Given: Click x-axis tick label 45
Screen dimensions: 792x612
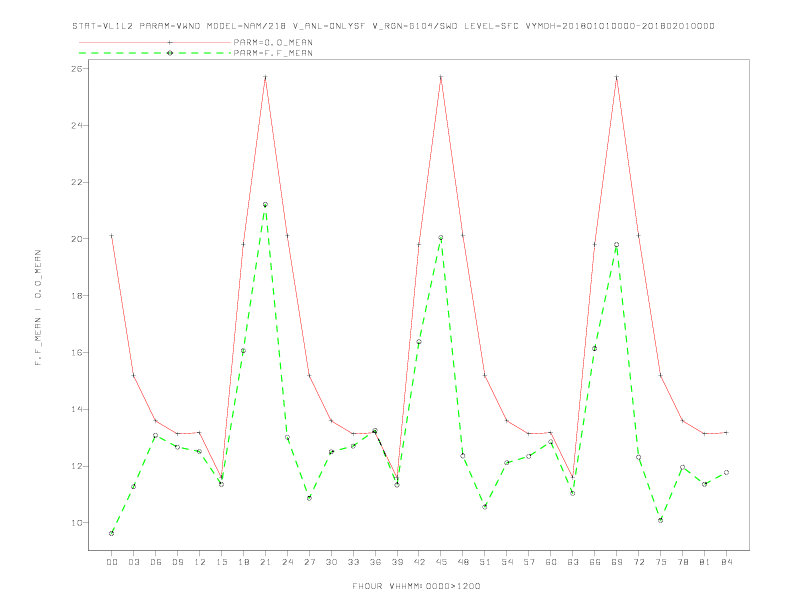Looking at the screenshot, I should [441, 562].
